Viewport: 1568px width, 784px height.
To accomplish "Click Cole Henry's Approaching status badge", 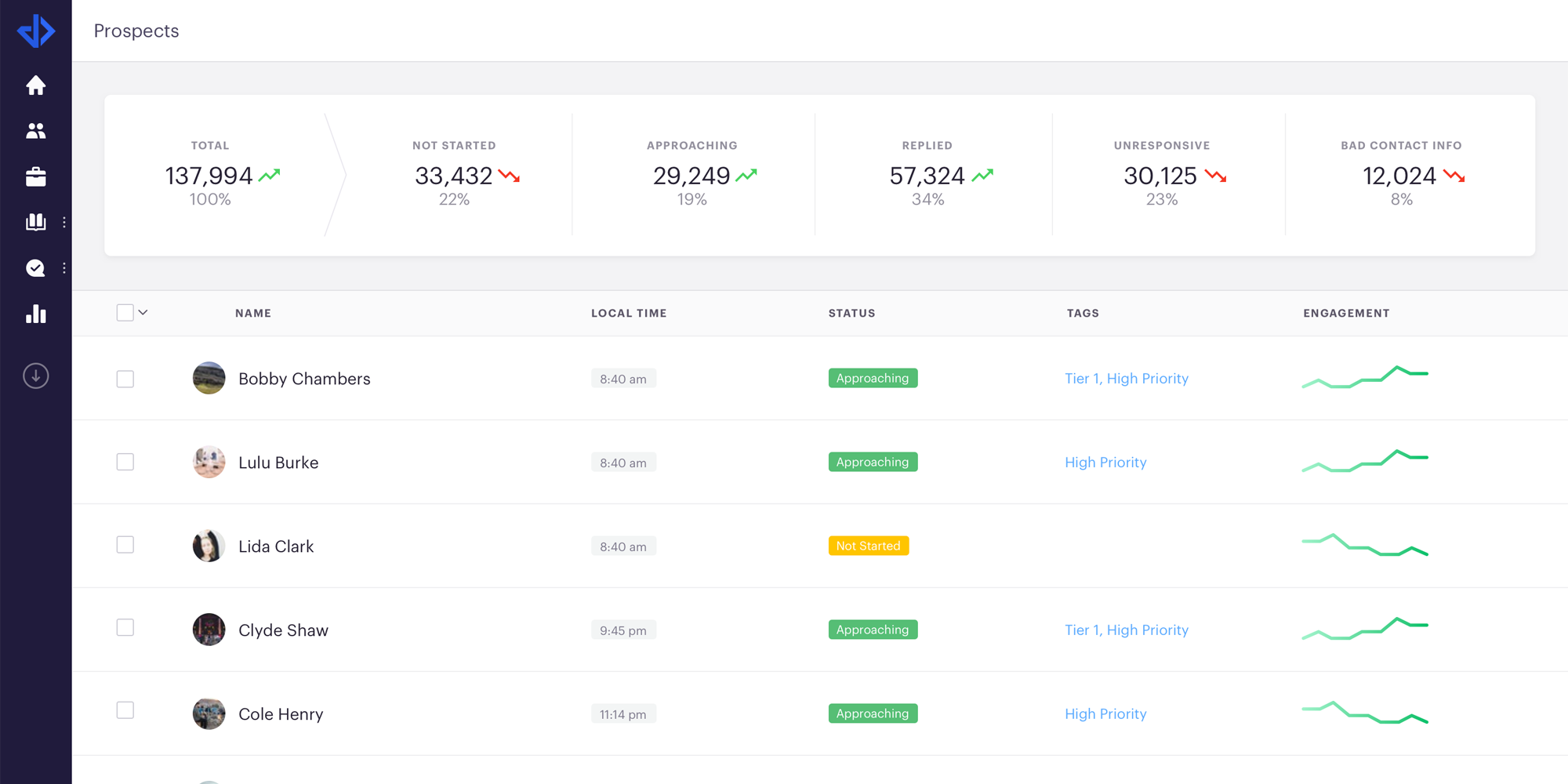I will 873,713.
